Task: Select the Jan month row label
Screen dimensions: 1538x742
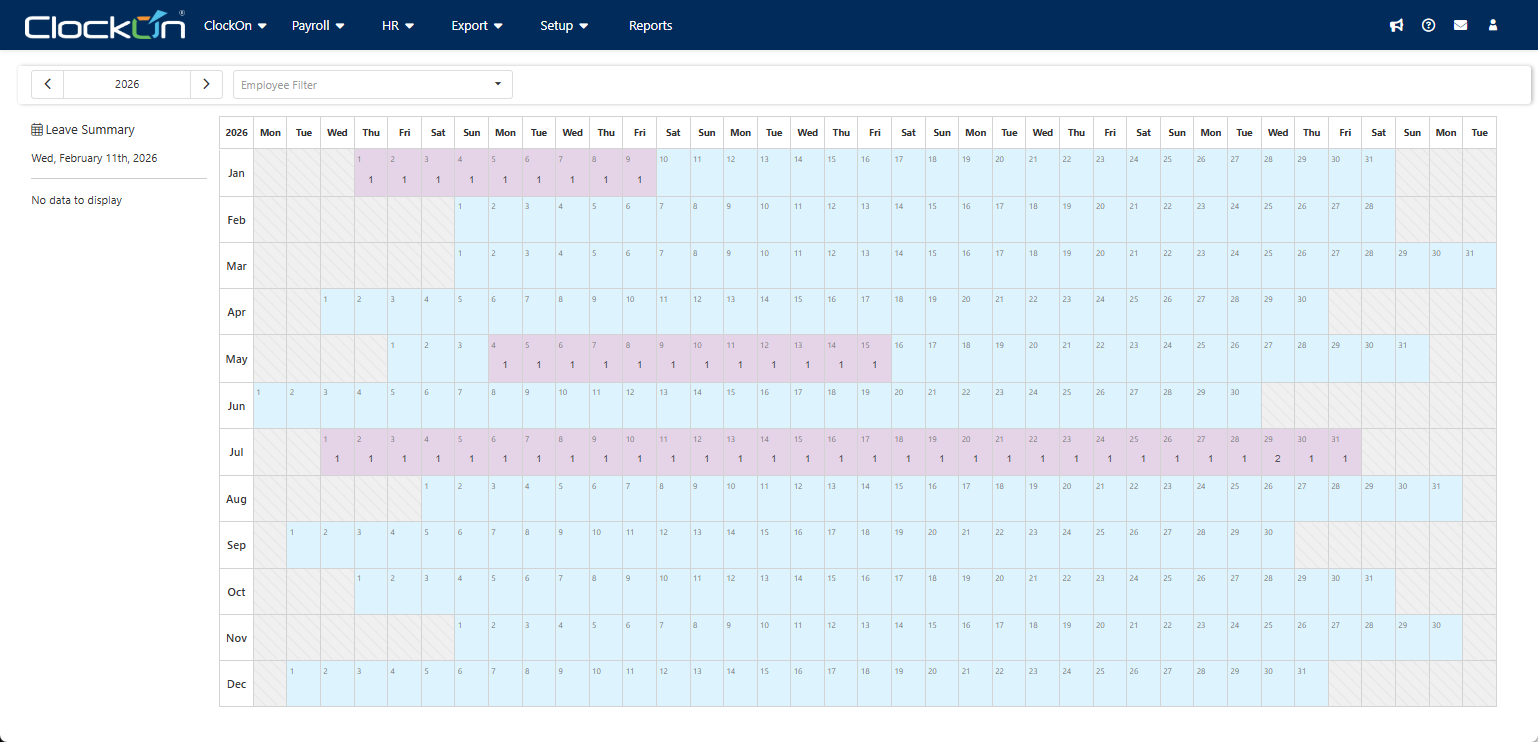Action: pyautogui.click(x=237, y=173)
